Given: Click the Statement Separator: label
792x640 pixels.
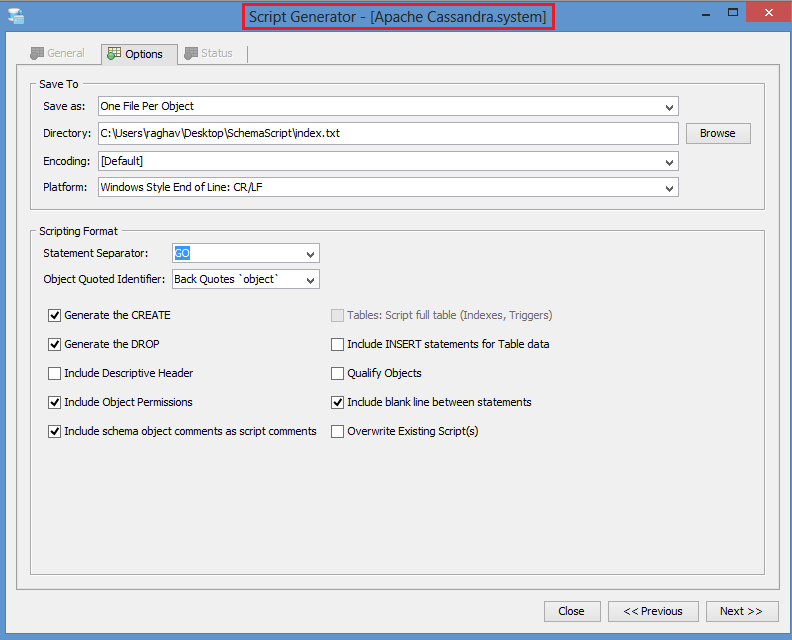Looking at the screenshot, I should 95,253.
